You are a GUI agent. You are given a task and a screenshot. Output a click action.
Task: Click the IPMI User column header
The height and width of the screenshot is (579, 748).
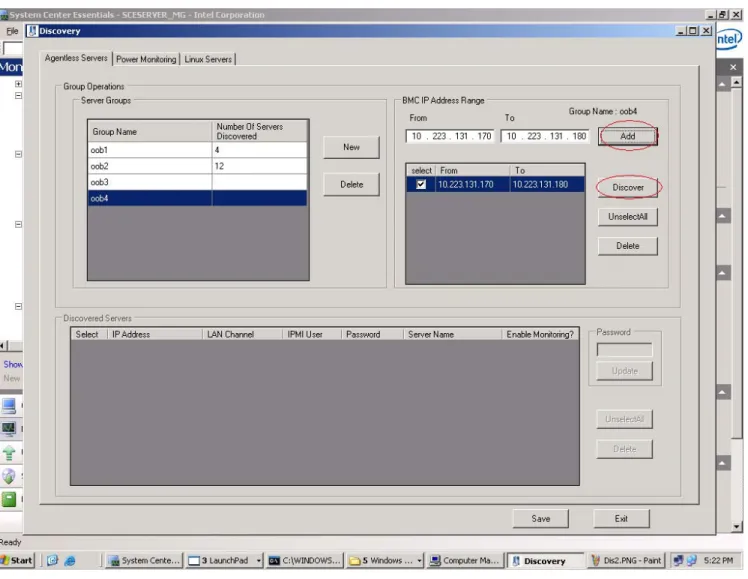click(312, 334)
